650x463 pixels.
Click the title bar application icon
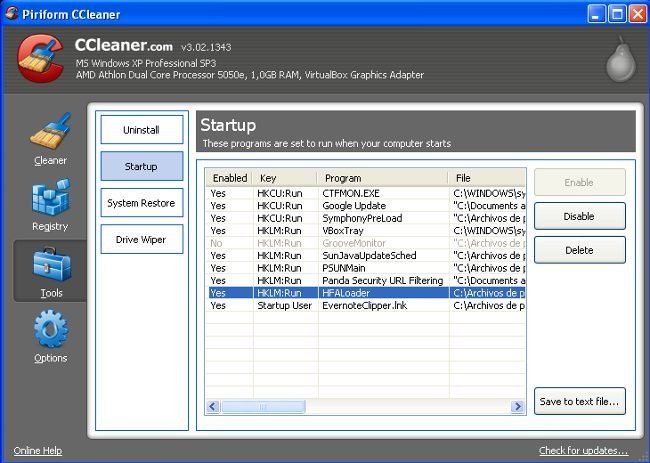point(12,13)
